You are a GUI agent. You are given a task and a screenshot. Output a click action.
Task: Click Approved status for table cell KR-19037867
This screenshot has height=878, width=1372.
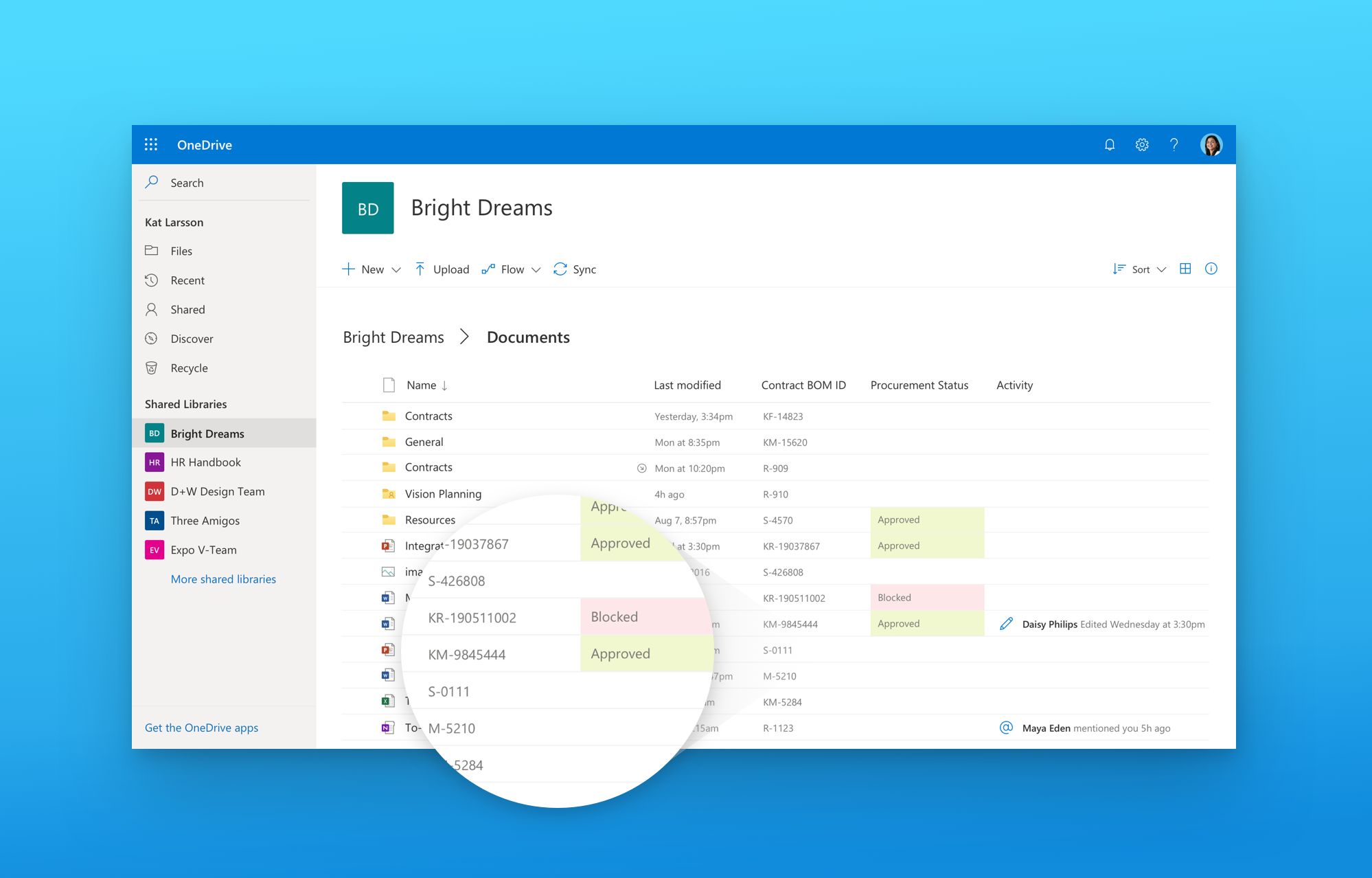[x=927, y=545]
